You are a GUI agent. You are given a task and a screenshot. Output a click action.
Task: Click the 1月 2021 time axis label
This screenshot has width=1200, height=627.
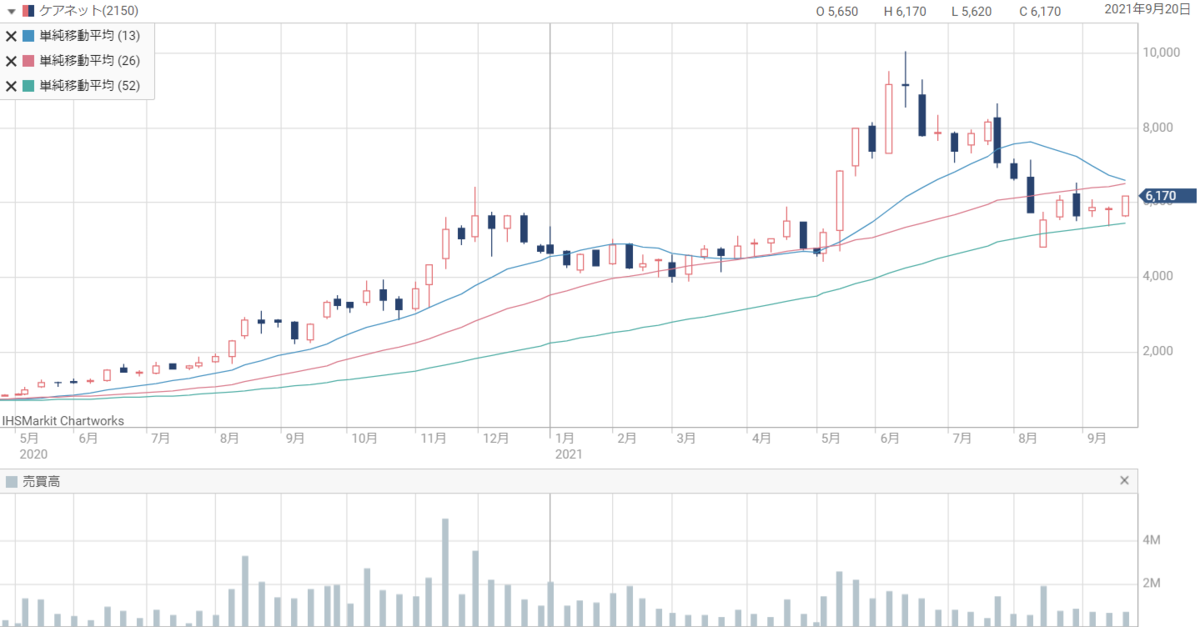(567, 446)
